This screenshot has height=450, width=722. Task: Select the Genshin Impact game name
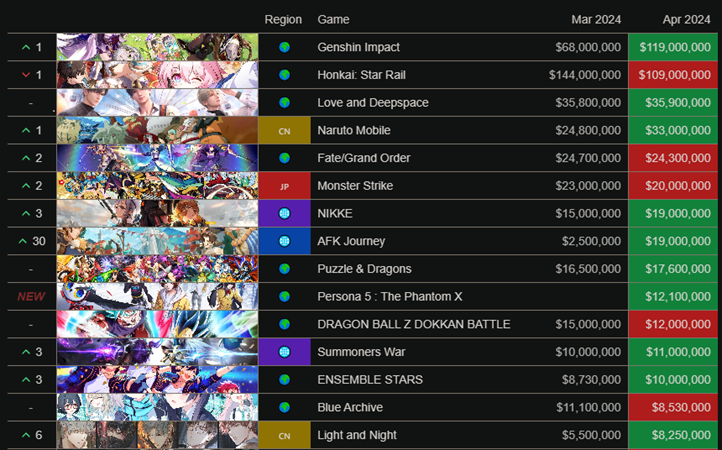pyautogui.click(x=358, y=47)
